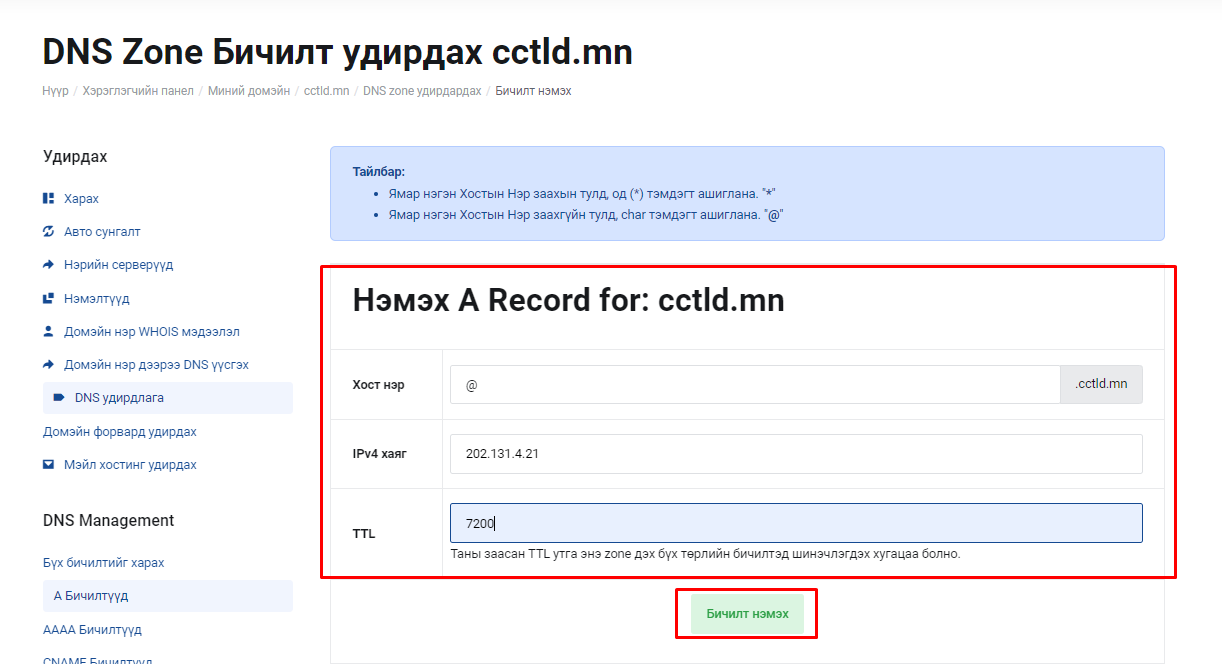1222x664 pixels.
Task: Click the Хост нэр field label
Action: 379,385
